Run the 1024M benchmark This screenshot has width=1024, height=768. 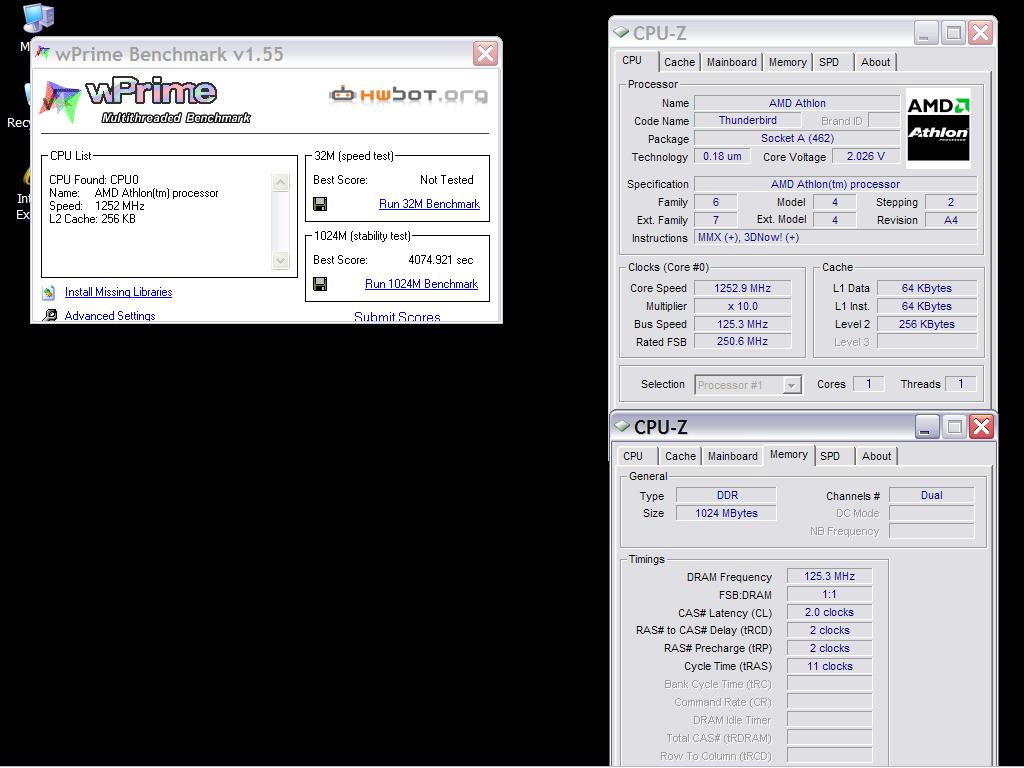coord(421,284)
